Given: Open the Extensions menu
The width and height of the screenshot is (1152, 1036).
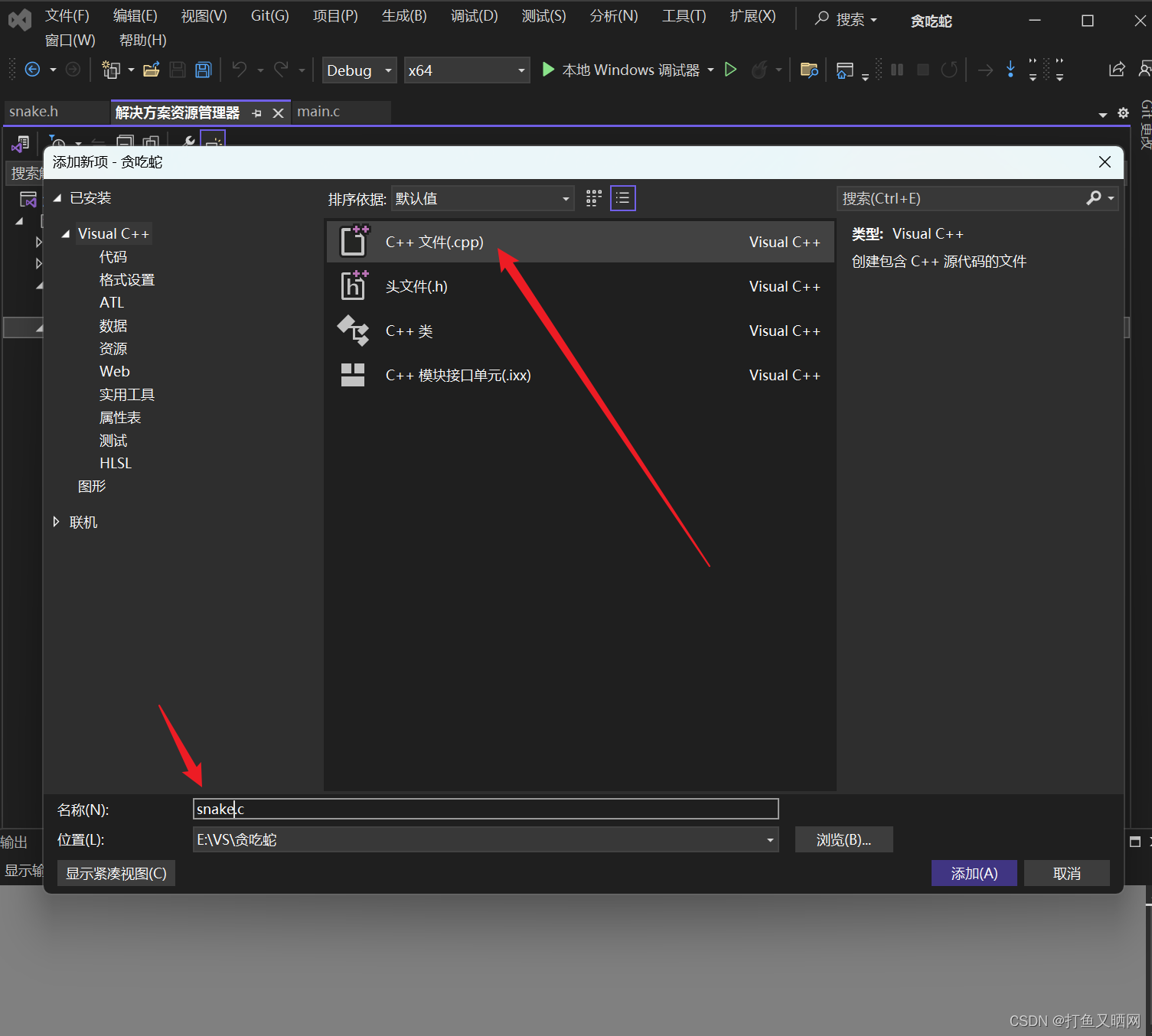Looking at the screenshot, I should click(752, 16).
